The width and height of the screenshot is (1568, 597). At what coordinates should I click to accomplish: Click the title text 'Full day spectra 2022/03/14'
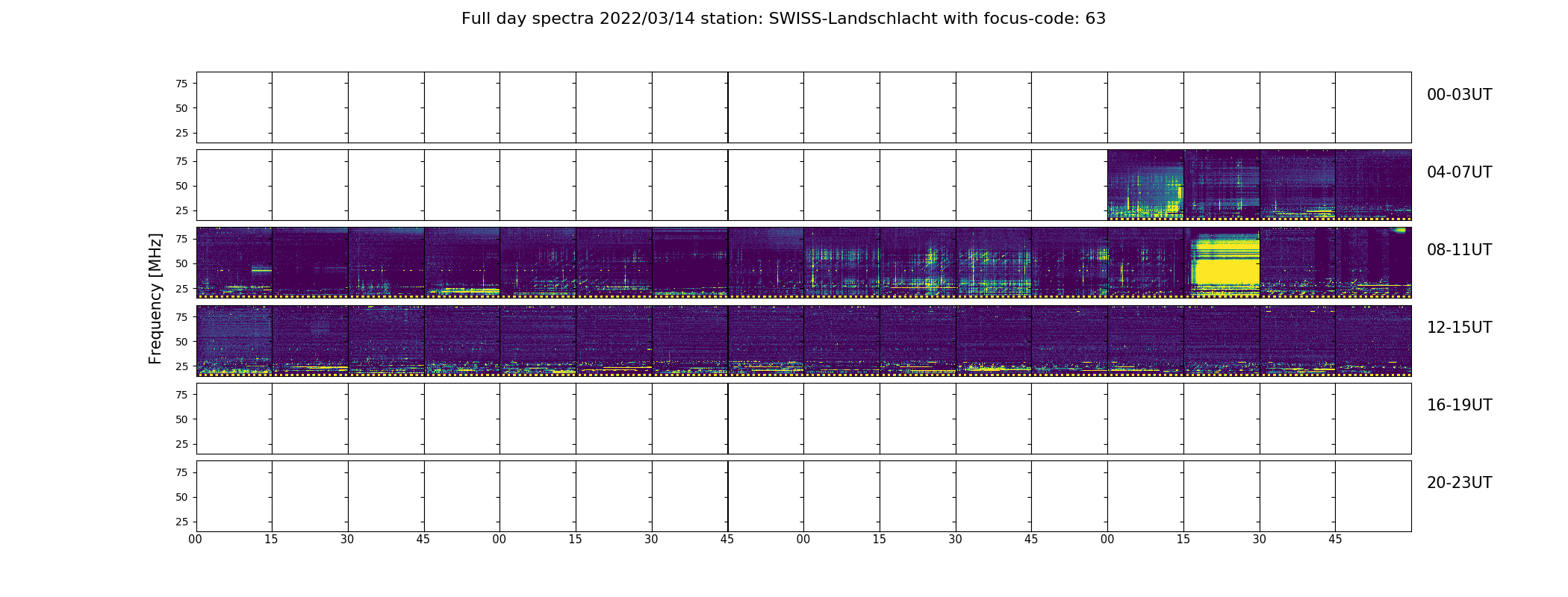click(578, 19)
